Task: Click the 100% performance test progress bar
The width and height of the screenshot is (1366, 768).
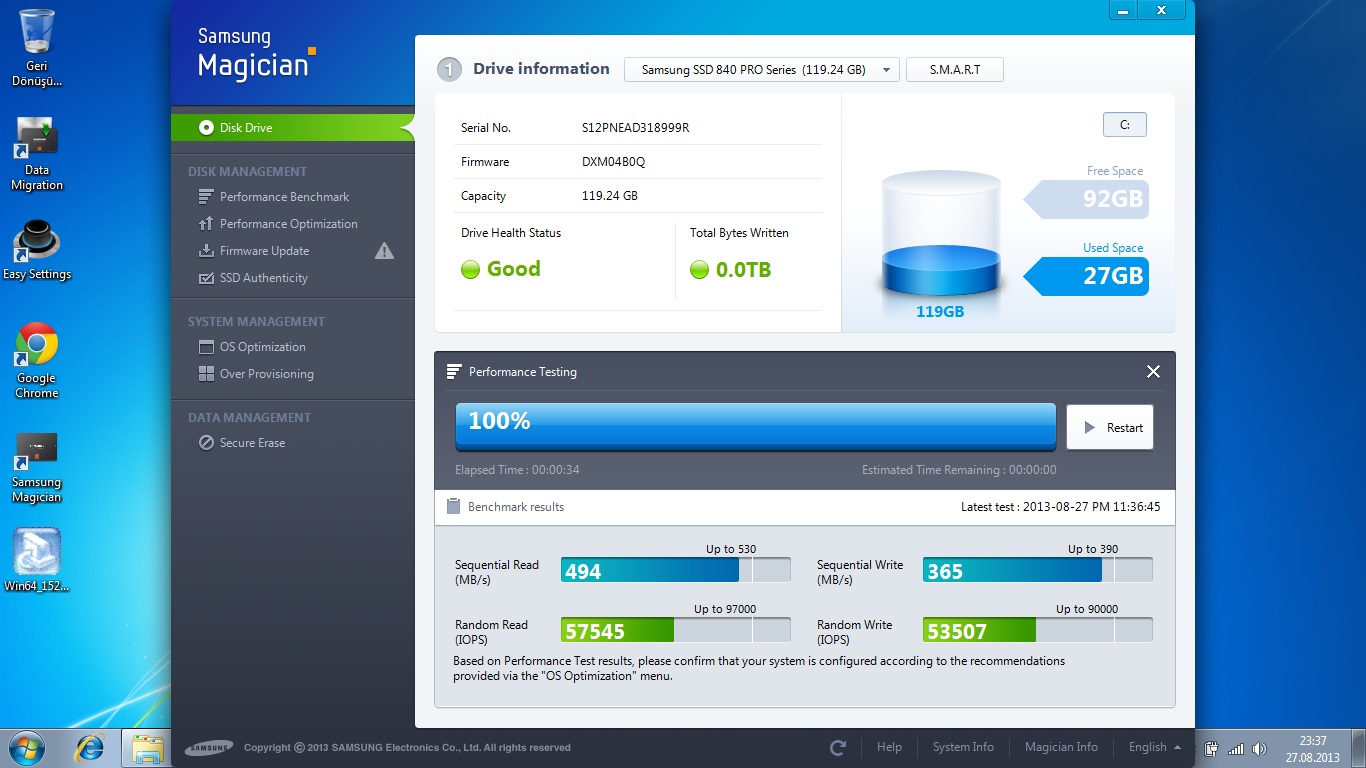Action: point(755,426)
